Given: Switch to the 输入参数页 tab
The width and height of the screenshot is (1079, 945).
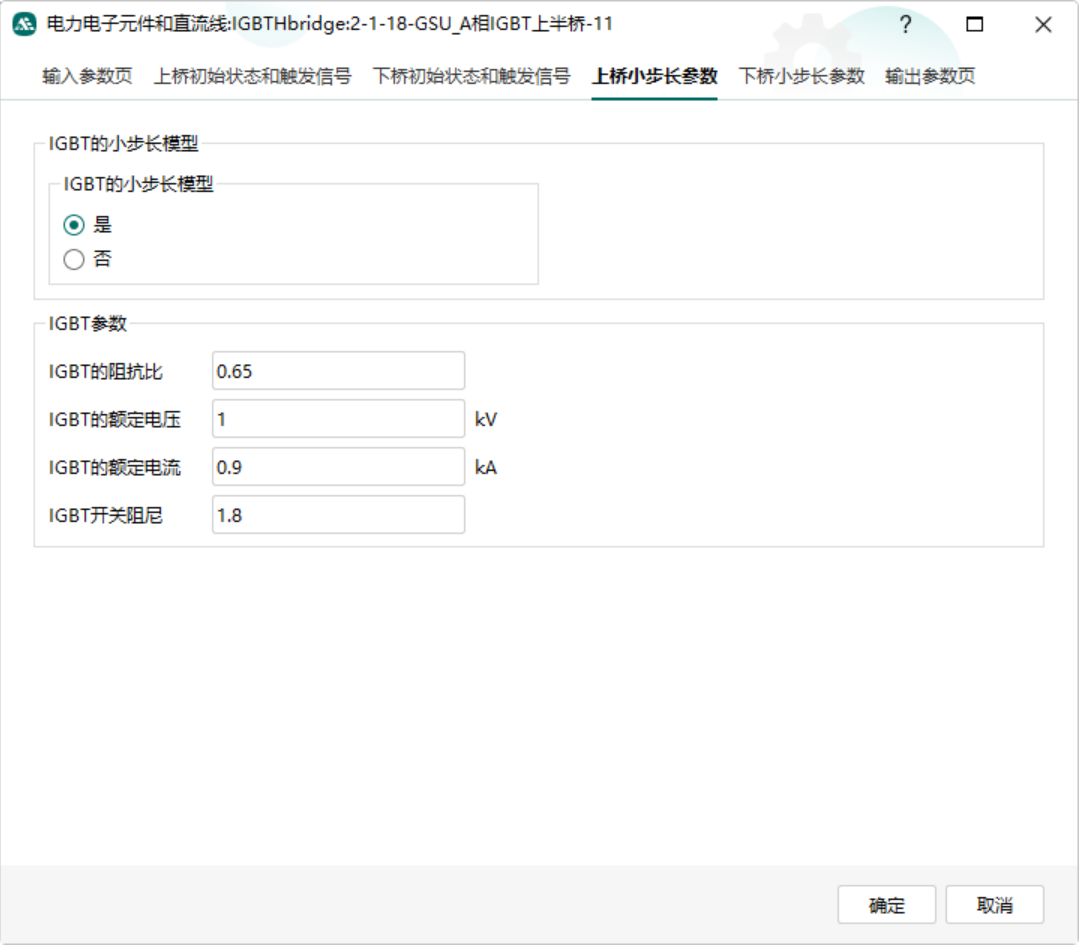Looking at the screenshot, I should 87,76.
